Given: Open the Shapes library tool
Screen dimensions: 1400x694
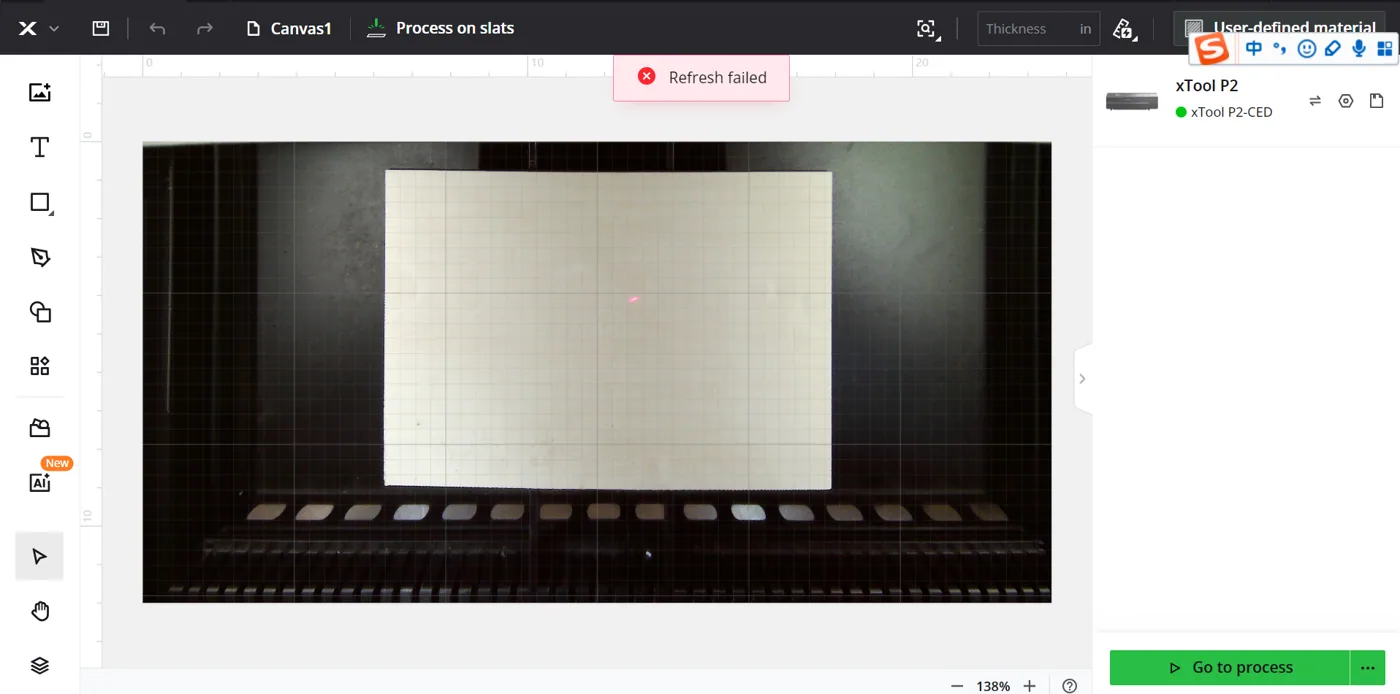Looking at the screenshot, I should [x=40, y=311].
